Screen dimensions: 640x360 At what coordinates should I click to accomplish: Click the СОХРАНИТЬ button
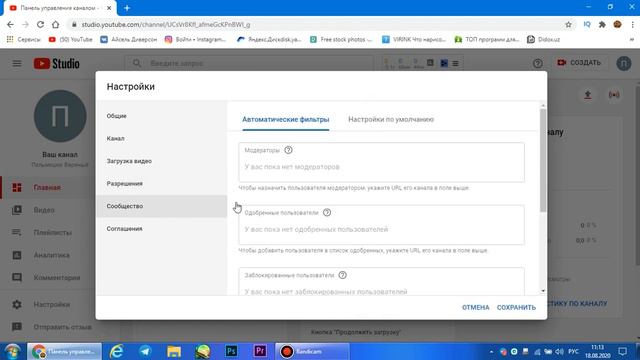[516, 307]
